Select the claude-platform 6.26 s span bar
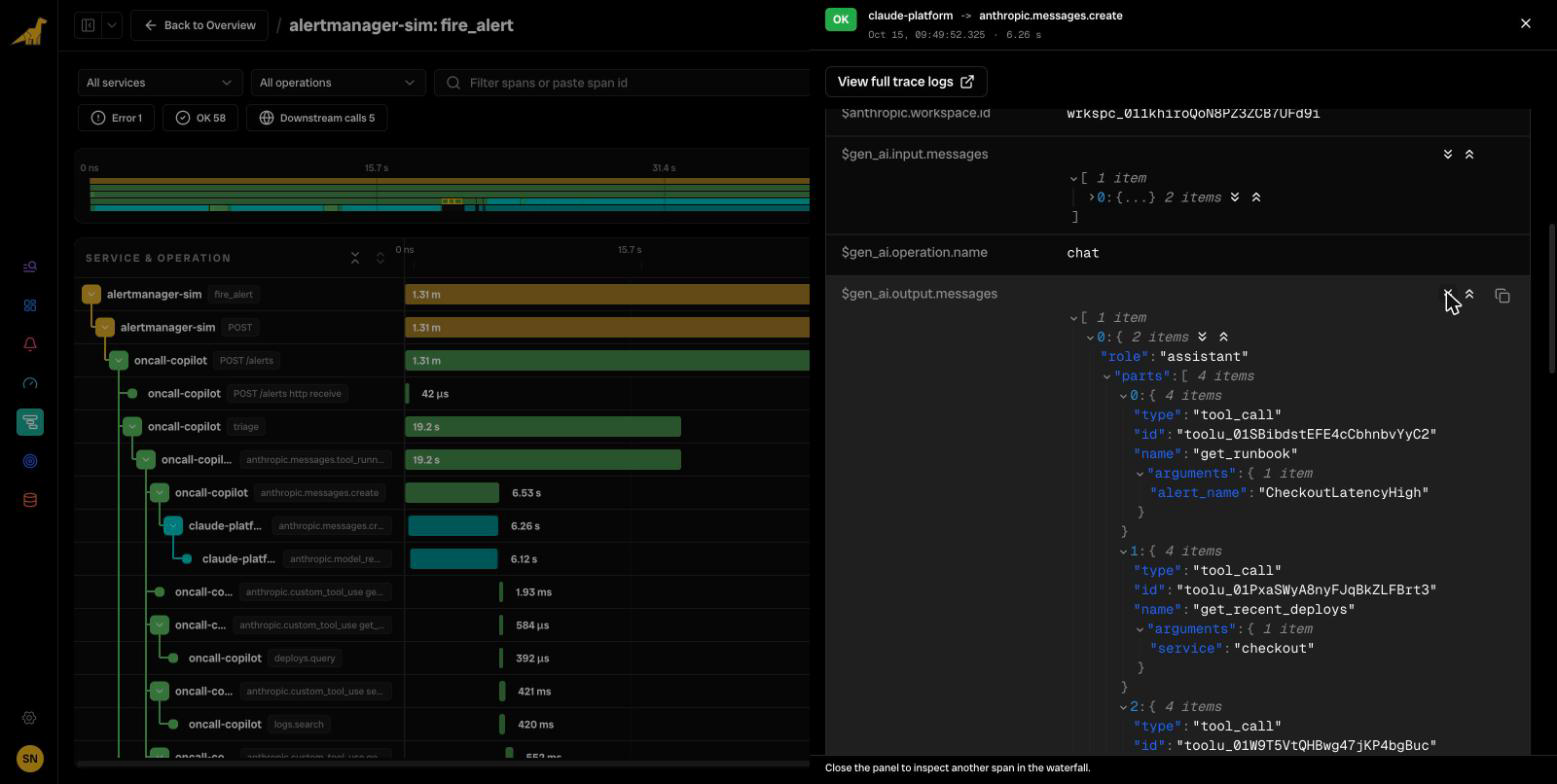 pos(453,526)
